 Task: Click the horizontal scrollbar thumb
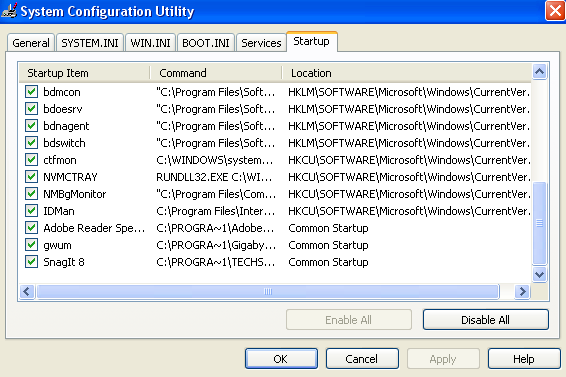point(268,291)
